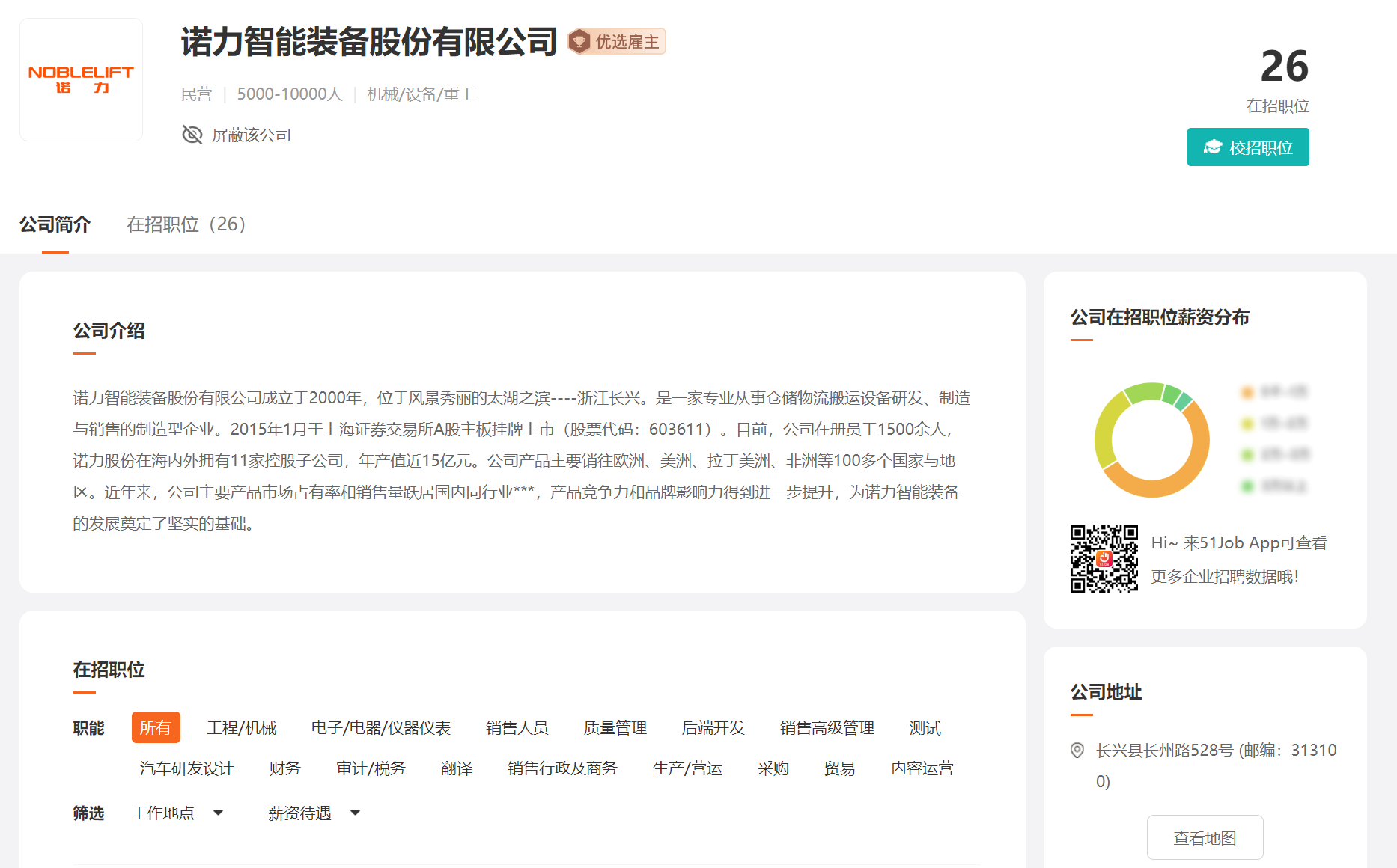Filter jobs by 测试

click(925, 727)
